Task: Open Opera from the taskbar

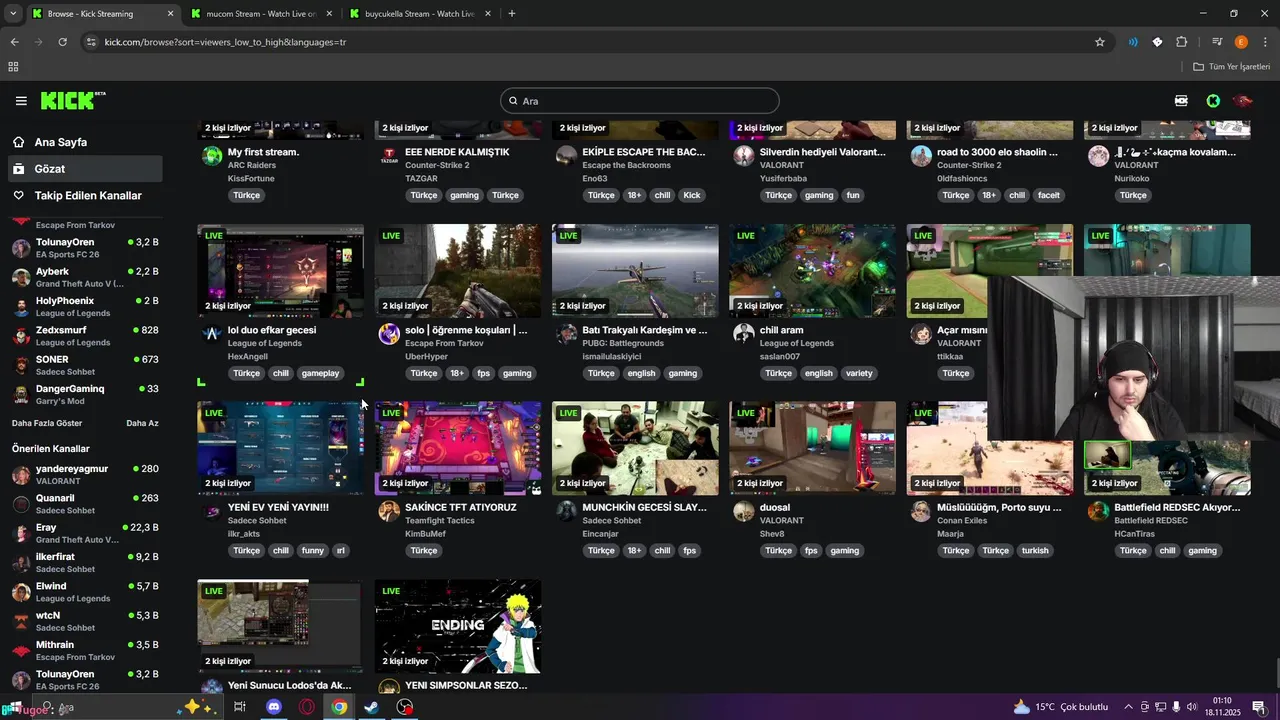Action: click(307, 707)
